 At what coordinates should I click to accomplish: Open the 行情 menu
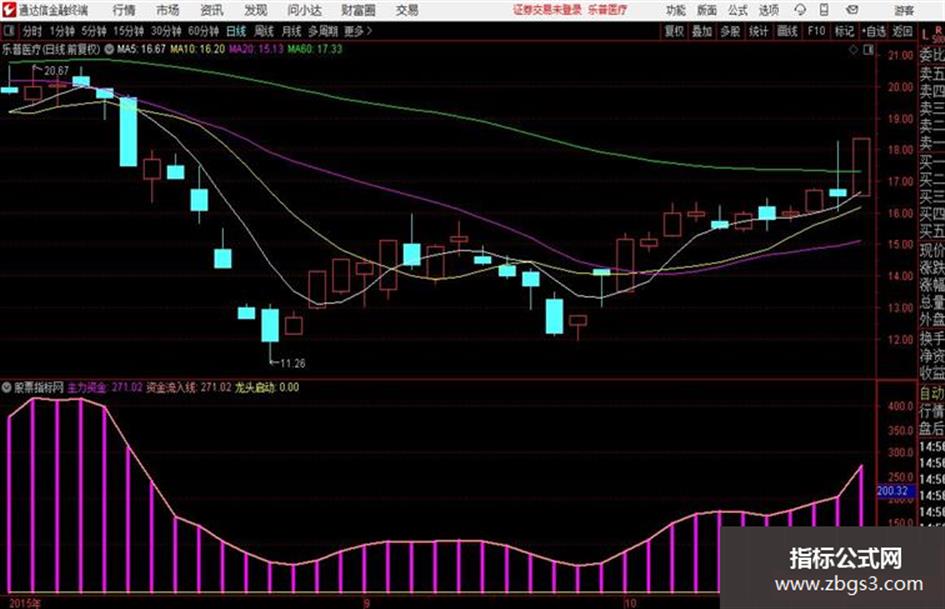(124, 10)
